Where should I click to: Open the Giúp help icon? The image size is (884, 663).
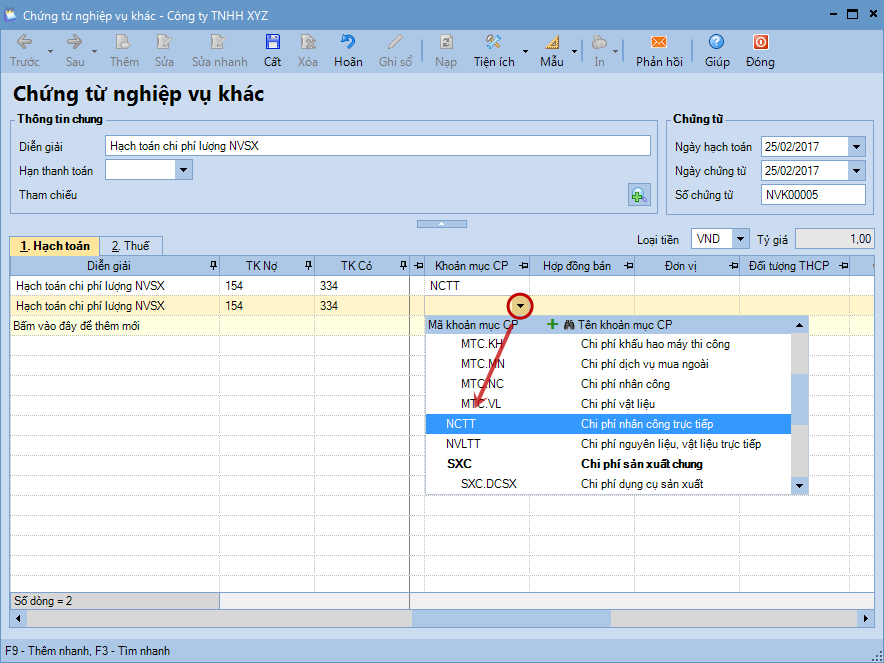click(x=716, y=43)
